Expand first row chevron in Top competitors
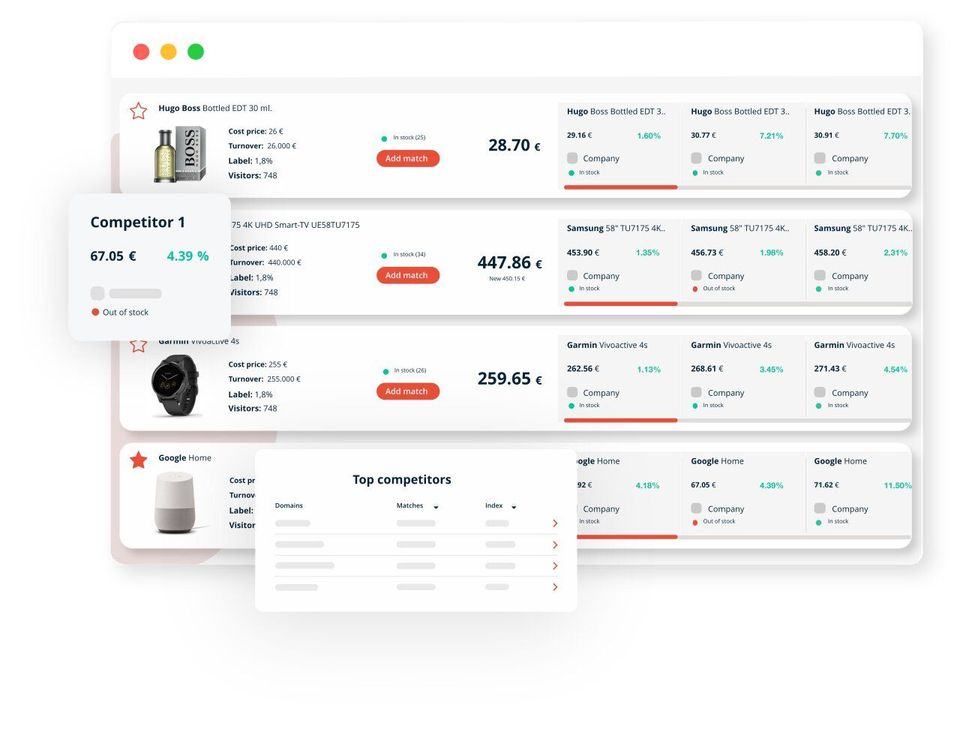The image size is (960, 740). (555, 523)
